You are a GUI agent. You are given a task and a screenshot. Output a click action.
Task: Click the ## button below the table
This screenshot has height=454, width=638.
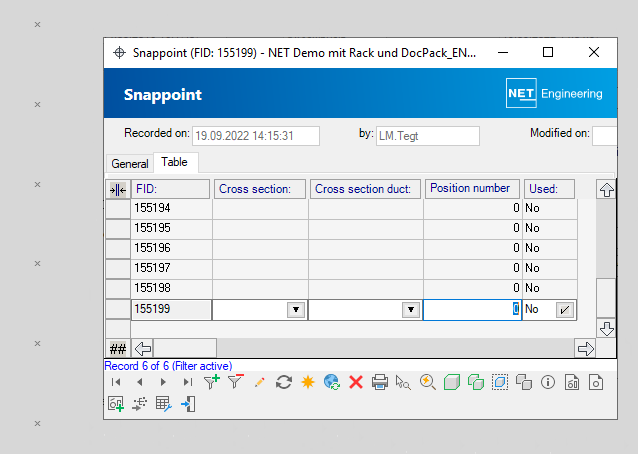tap(118, 349)
